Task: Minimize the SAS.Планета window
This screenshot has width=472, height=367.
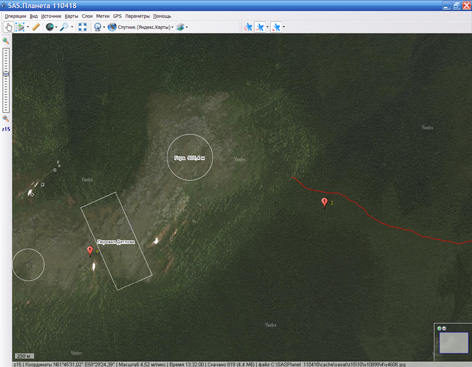Action: (x=447, y=5)
